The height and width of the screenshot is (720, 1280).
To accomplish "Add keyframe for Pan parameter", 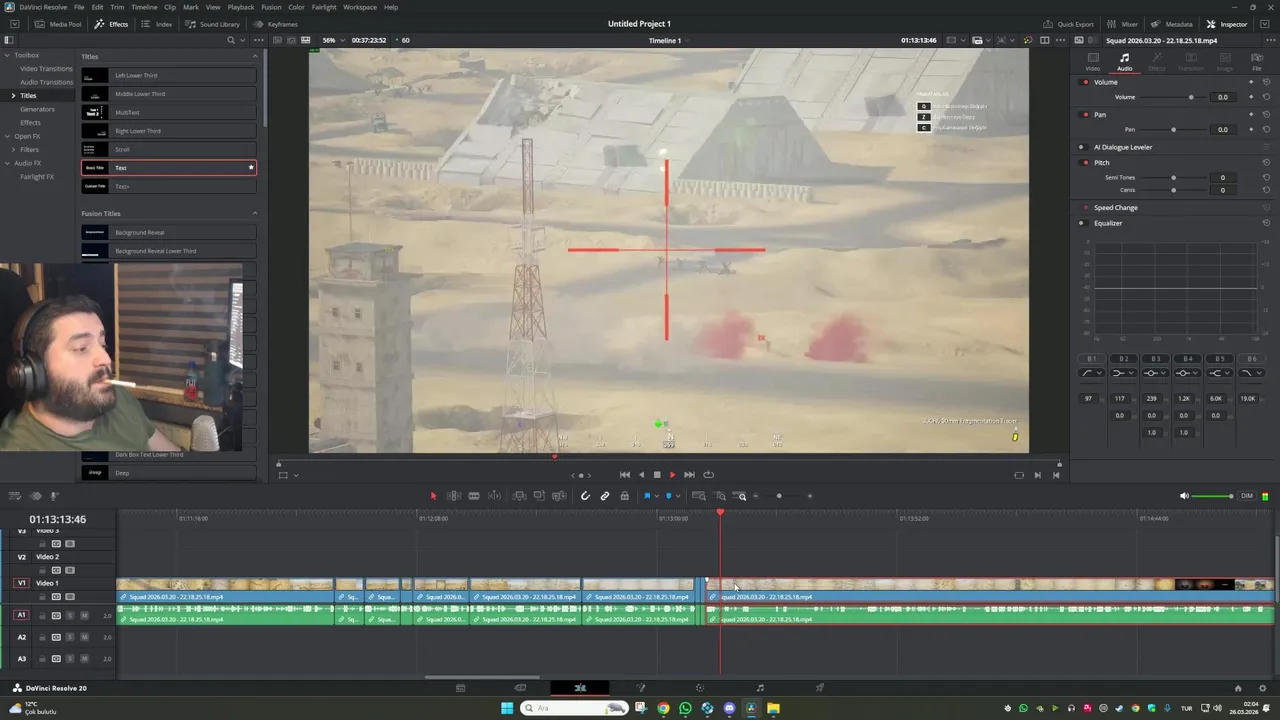I will click(x=1251, y=129).
